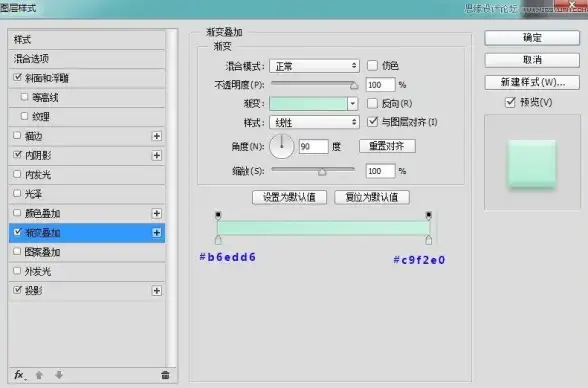Enable 外发光 outer glow checkbox
This screenshot has height=388, width=588.
pyautogui.click(x=17, y=271)
